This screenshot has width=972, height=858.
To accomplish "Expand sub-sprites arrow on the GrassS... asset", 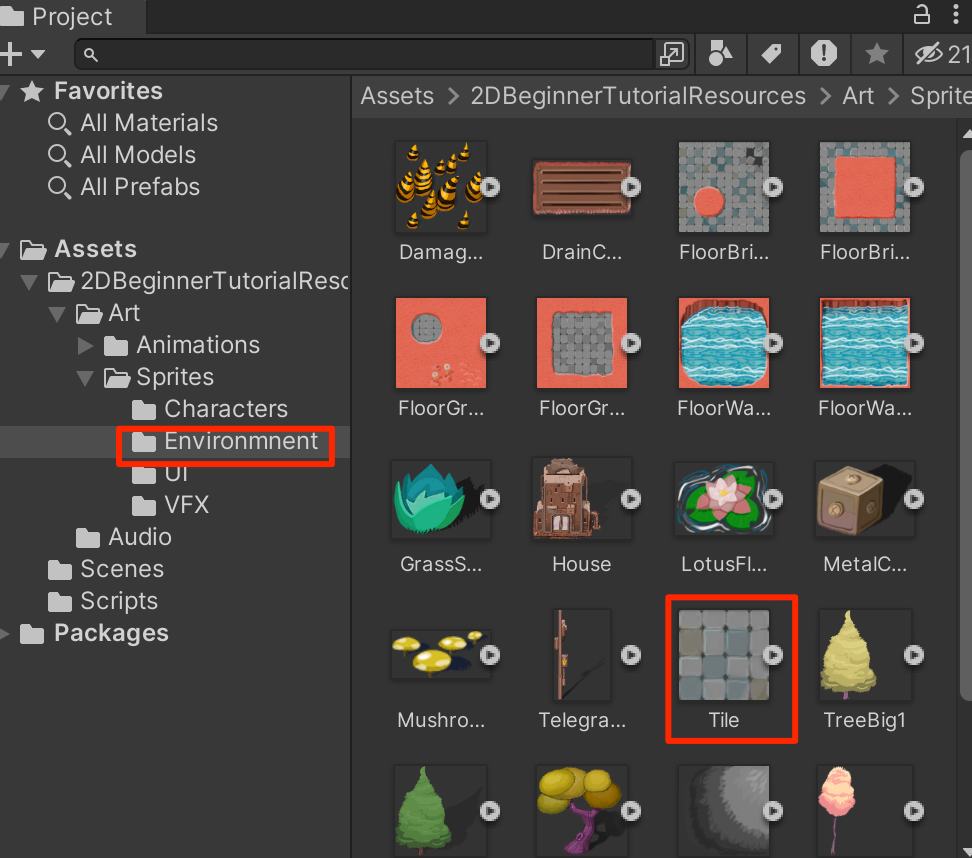I will 490,499.
